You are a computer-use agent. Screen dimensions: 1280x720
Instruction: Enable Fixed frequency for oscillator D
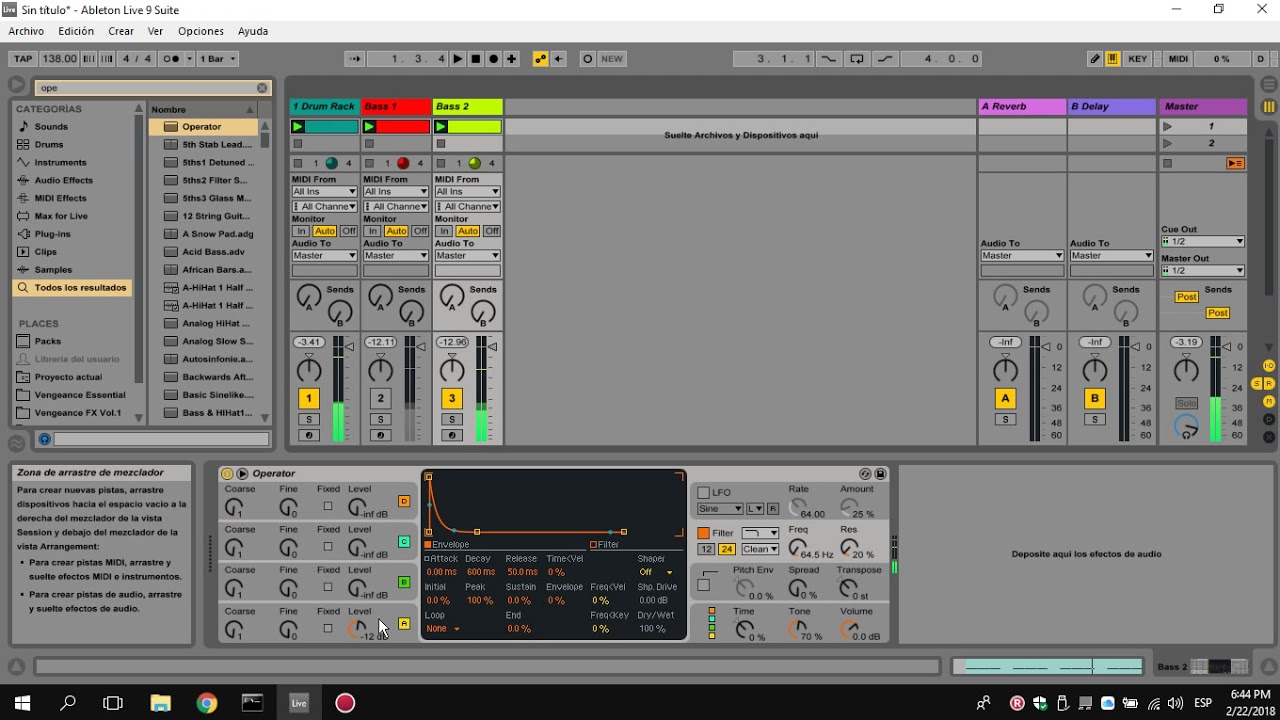328,506
